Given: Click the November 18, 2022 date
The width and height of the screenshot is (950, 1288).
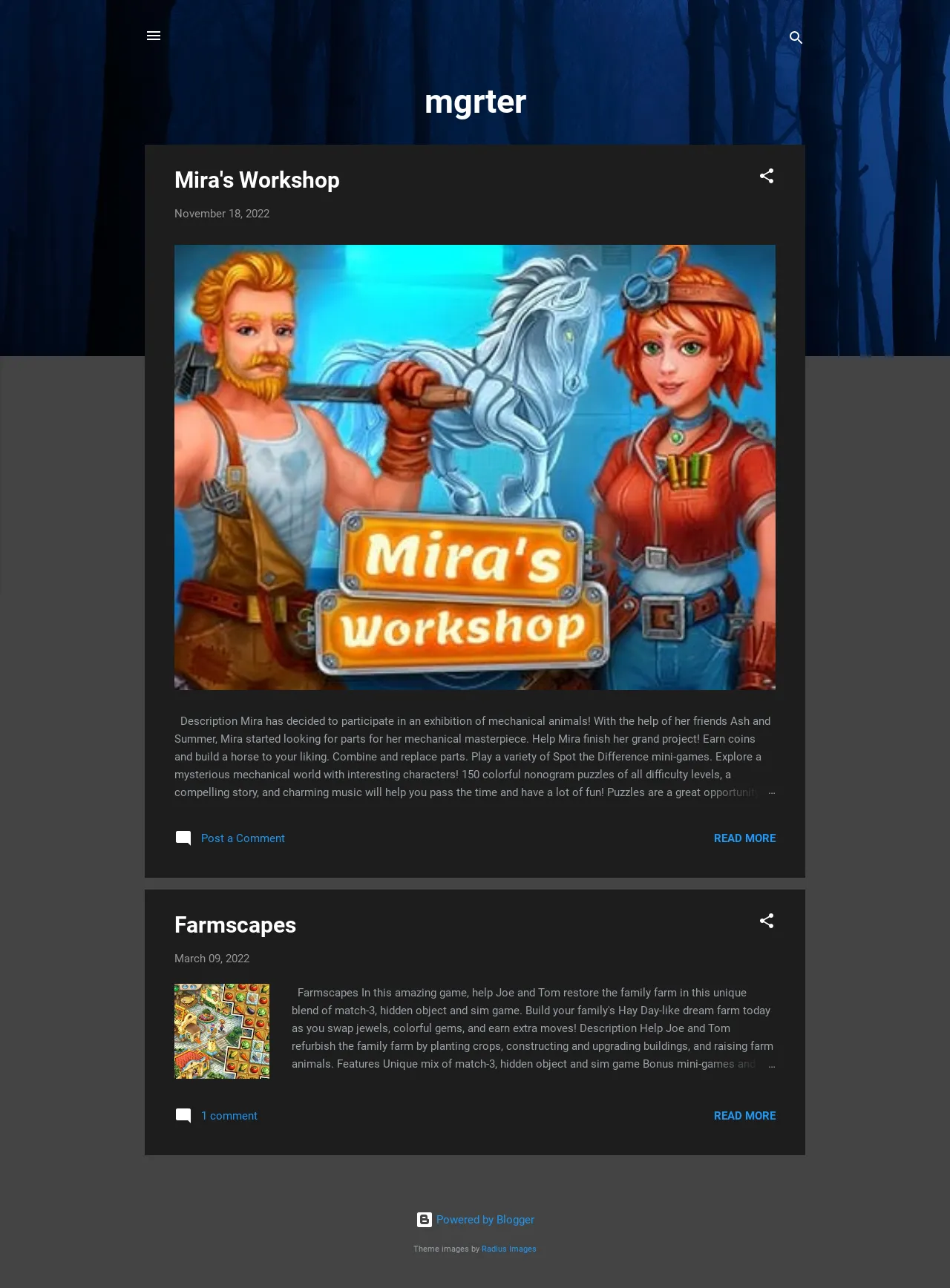Looking at the screenshot, I should (222, 214).
